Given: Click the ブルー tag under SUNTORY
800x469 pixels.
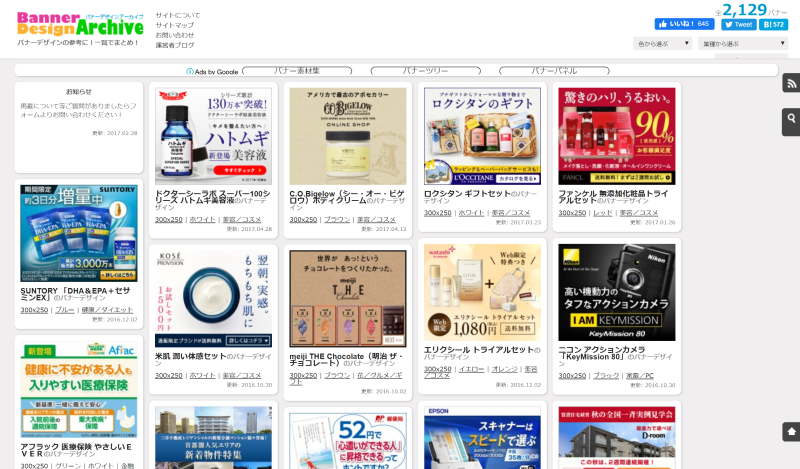Looking at the screenshot, I should (64, 310).
